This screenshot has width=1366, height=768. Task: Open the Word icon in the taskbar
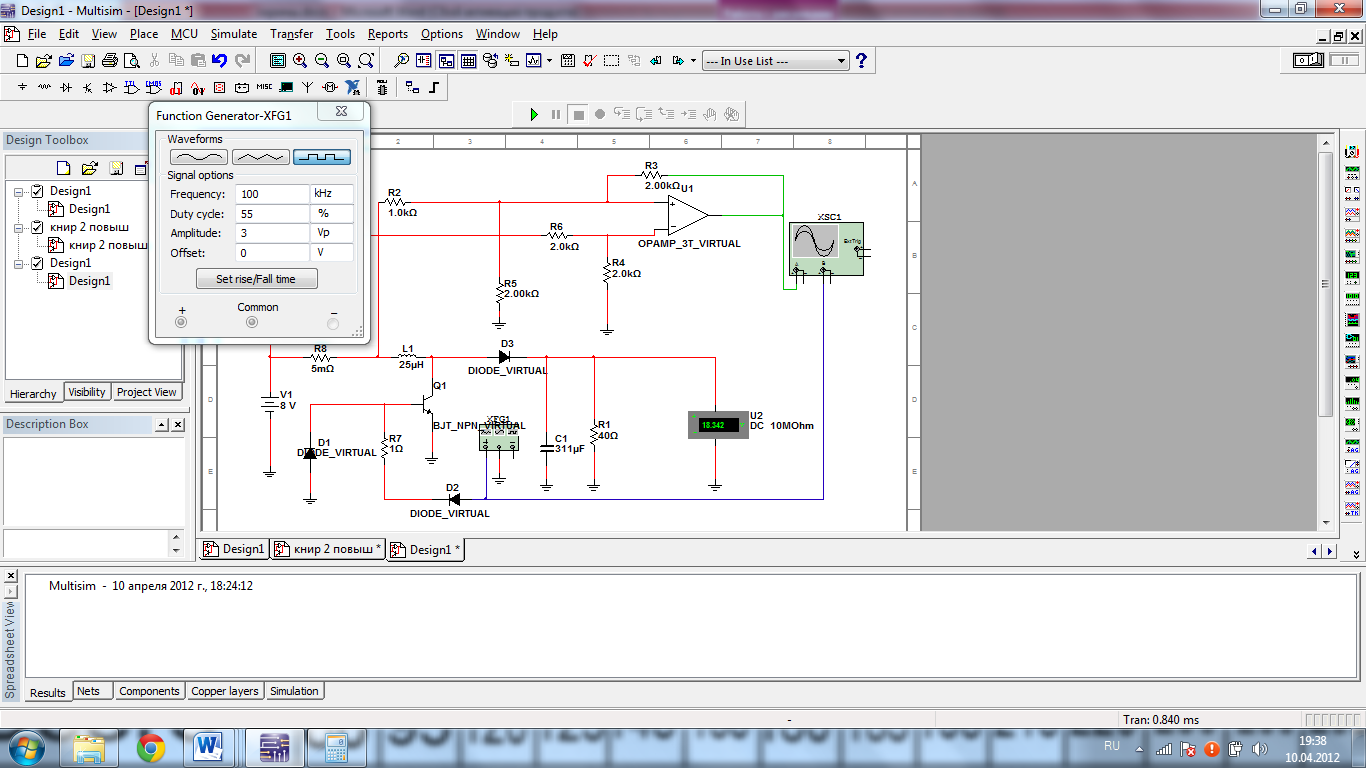tap(211, 747)
